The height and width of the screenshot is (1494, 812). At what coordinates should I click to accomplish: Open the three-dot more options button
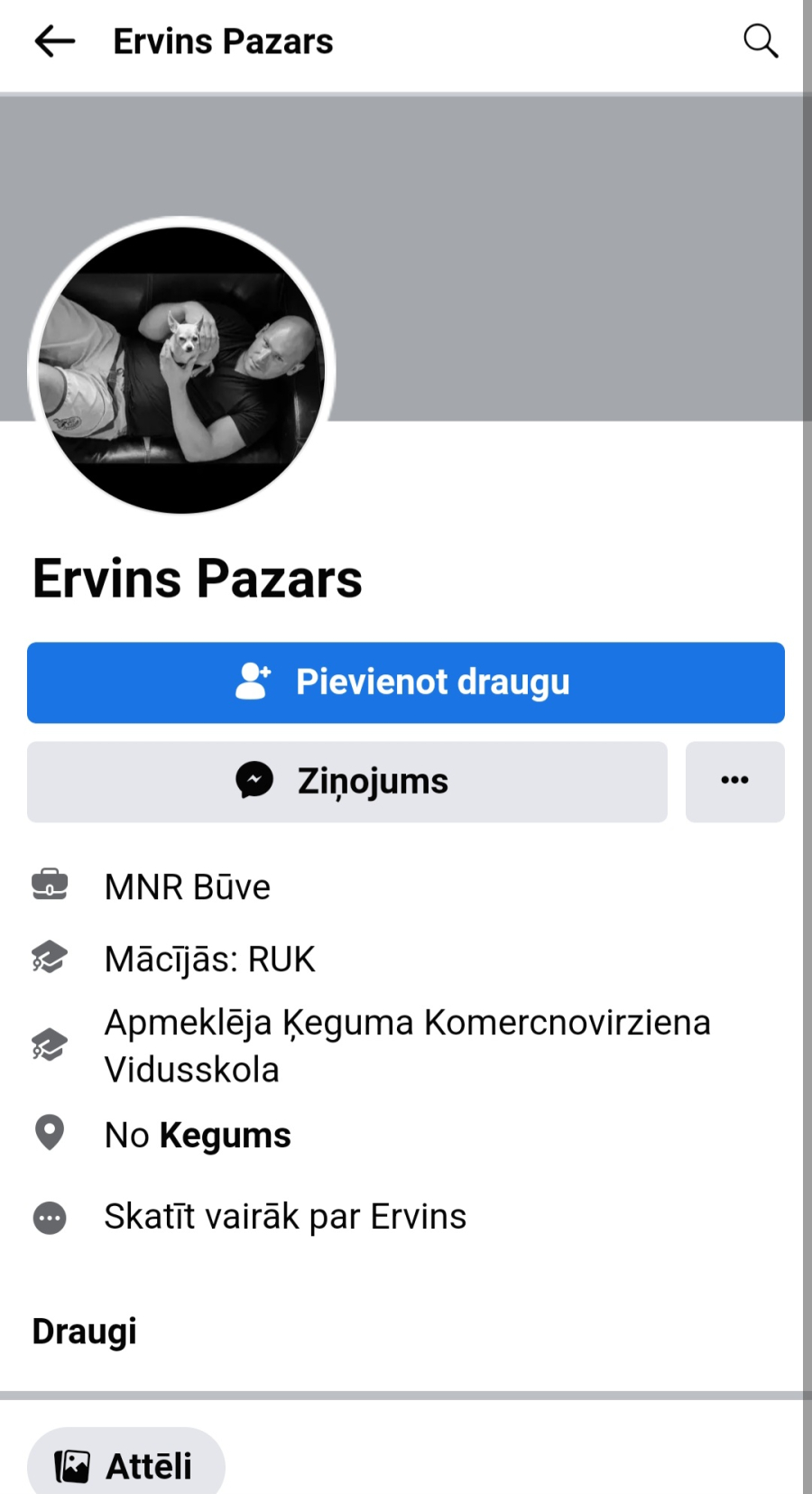[x=735, y=782]
